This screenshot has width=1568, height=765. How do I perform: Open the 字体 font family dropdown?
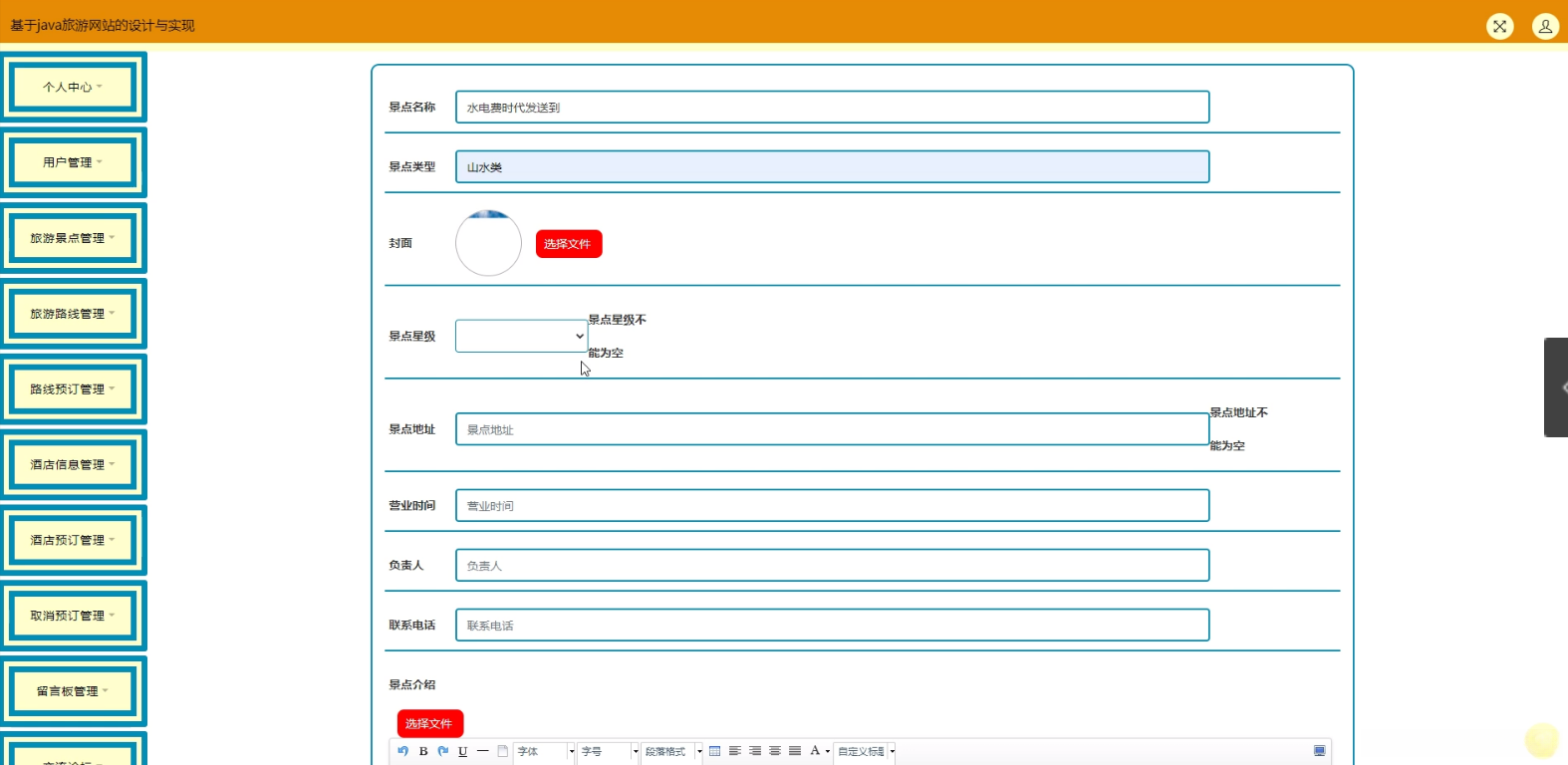[546, 752]
